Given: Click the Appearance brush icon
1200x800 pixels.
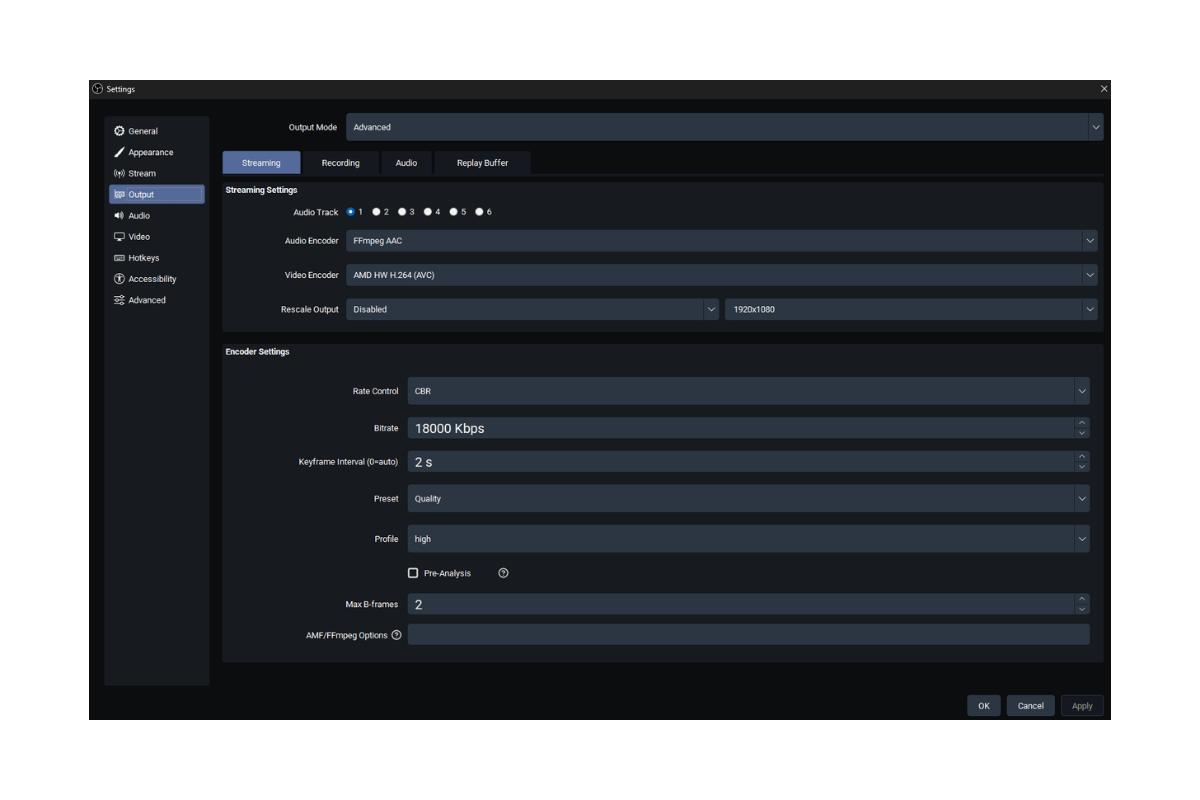Looking at the screenshot, I should click(x=119, y=152).
